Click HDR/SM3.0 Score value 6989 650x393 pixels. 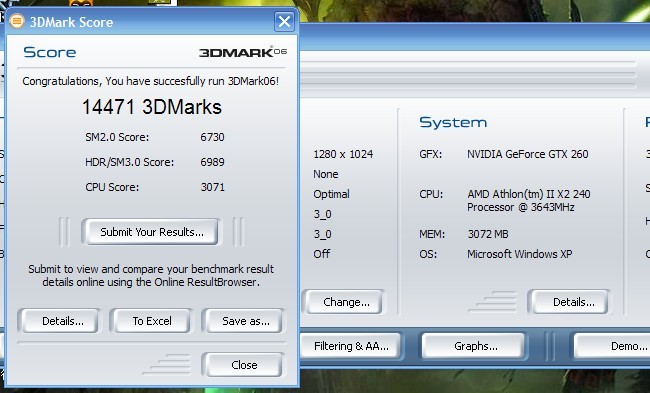[x=212, y=162]
